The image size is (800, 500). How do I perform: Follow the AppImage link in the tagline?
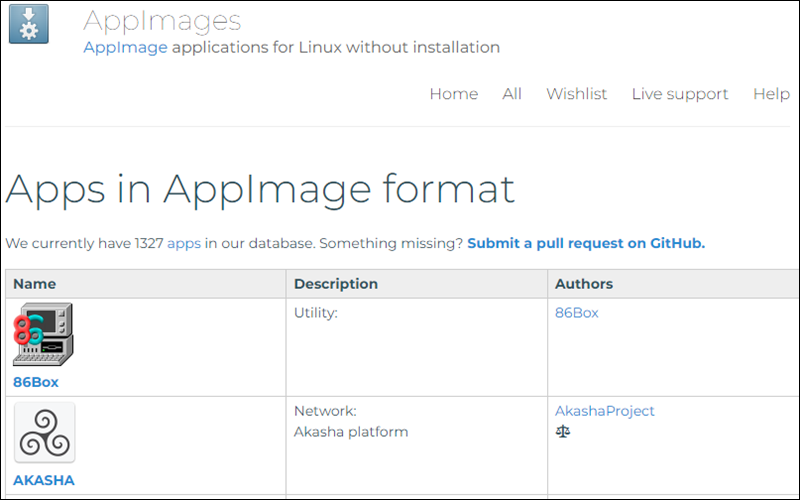pyautogui.click(x=125, y=47)
